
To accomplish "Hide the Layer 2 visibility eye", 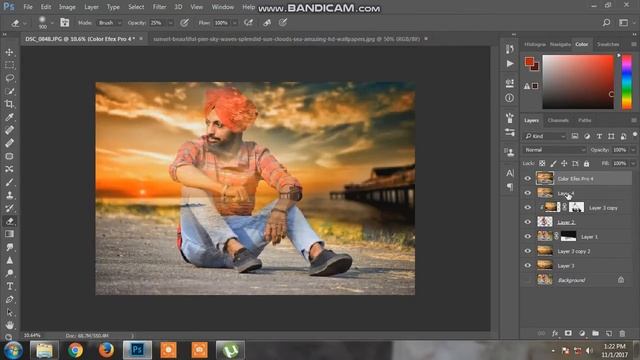I will click(x=528, y=222).
